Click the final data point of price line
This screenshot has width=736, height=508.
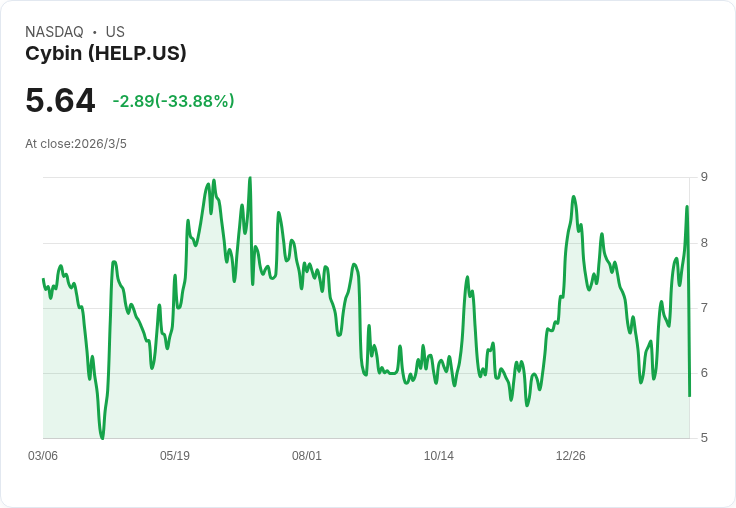click(689, 396)
